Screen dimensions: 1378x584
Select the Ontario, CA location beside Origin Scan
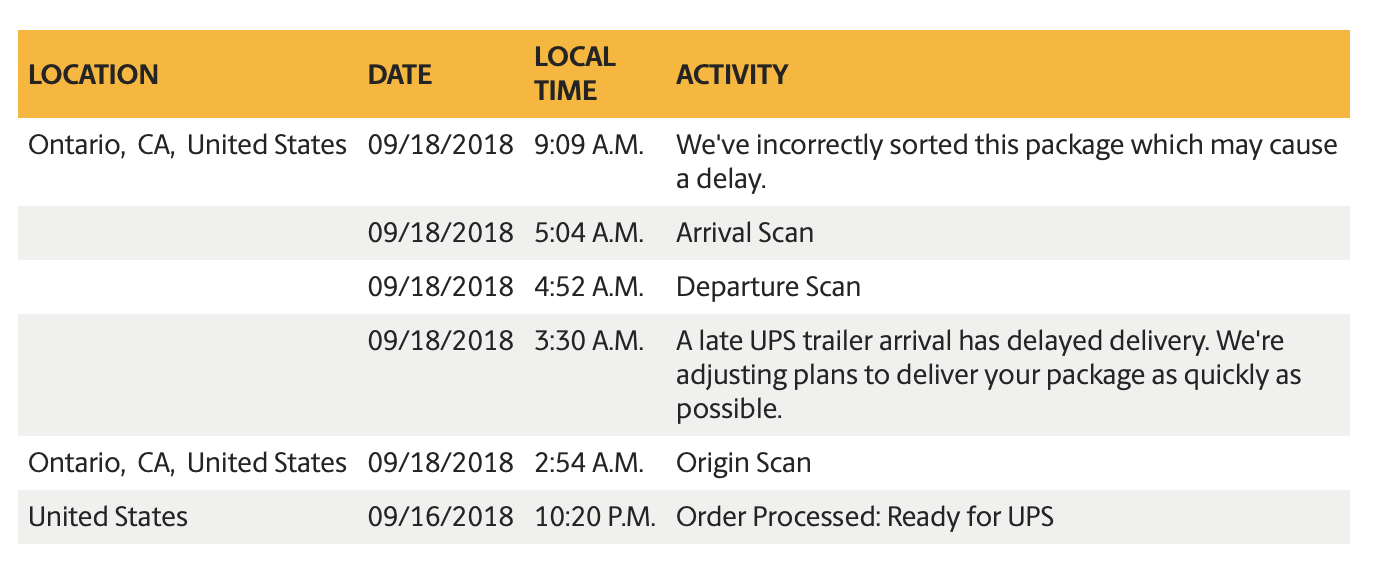[x=188, y=463]
